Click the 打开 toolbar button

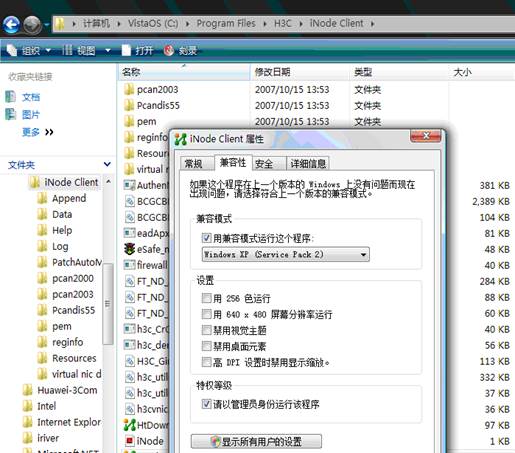click(x=138, y=51)
